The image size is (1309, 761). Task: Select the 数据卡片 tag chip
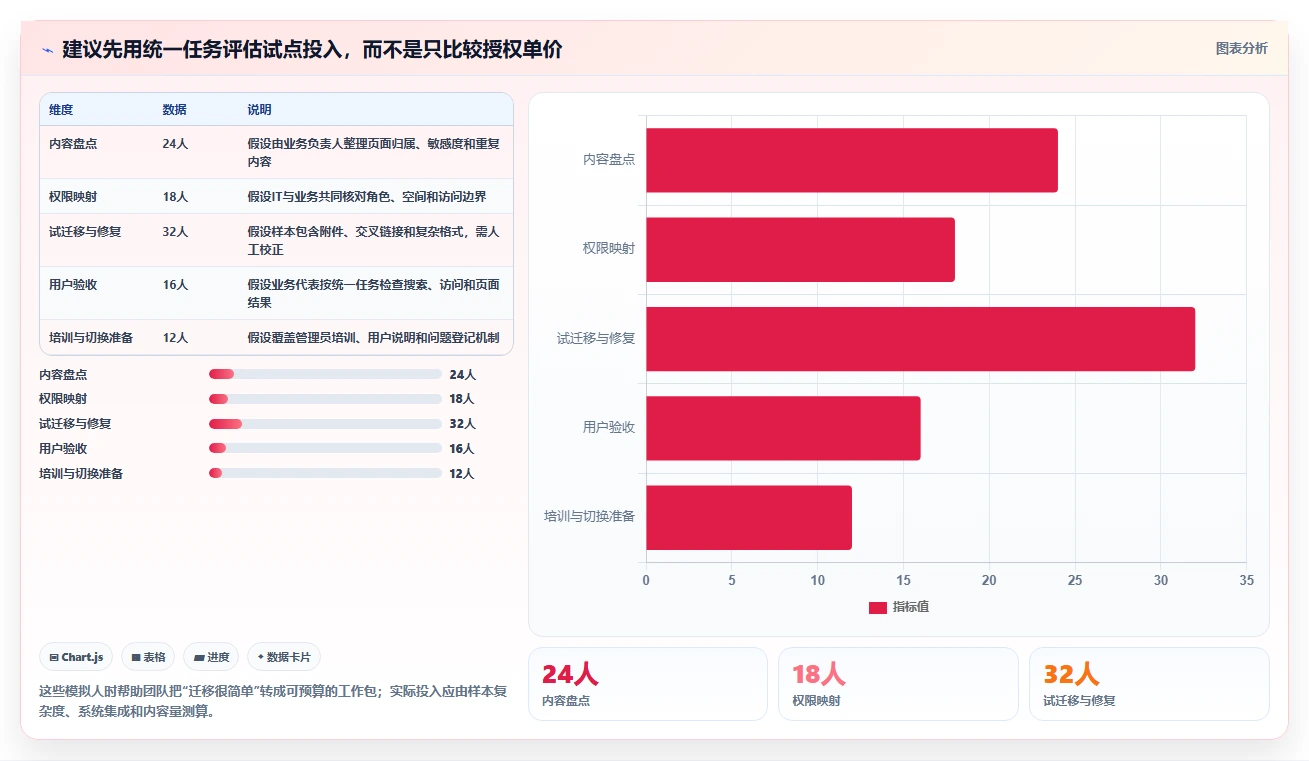pos(284,657)
